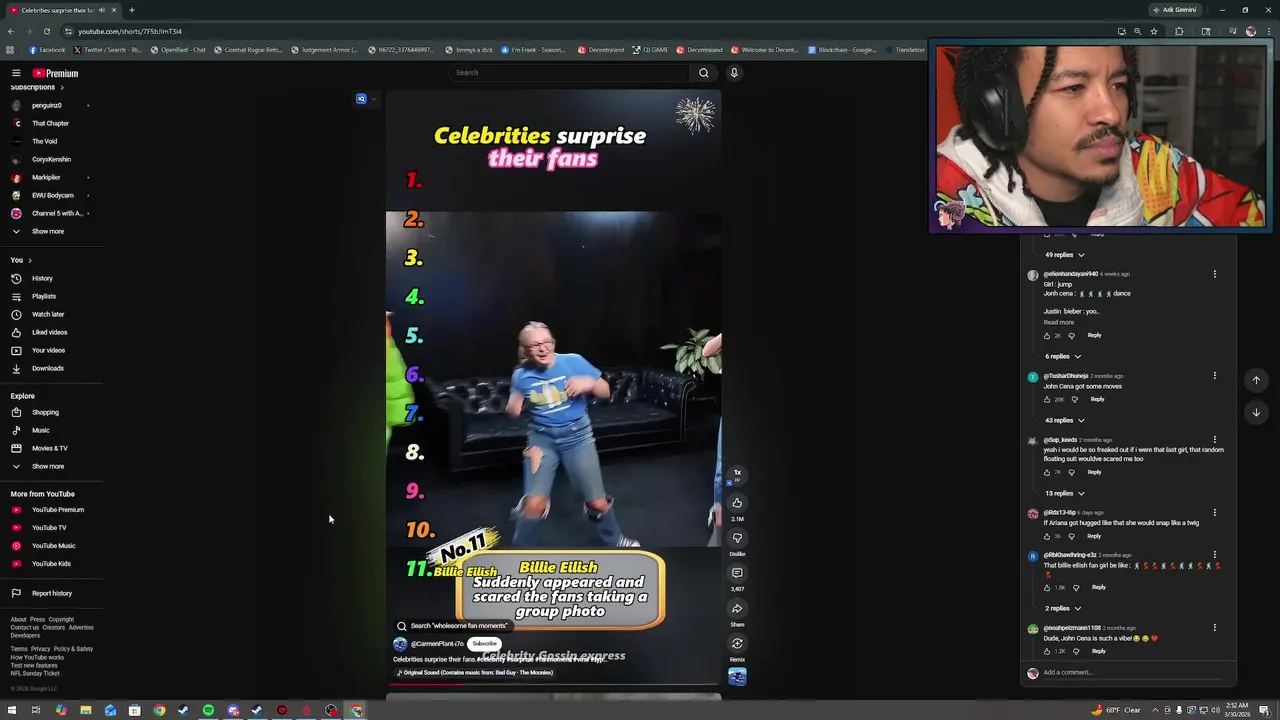This screenshot has width=1280, height=720.
Task: Open penguinz0 subscription channel
Action: point(46,105)
